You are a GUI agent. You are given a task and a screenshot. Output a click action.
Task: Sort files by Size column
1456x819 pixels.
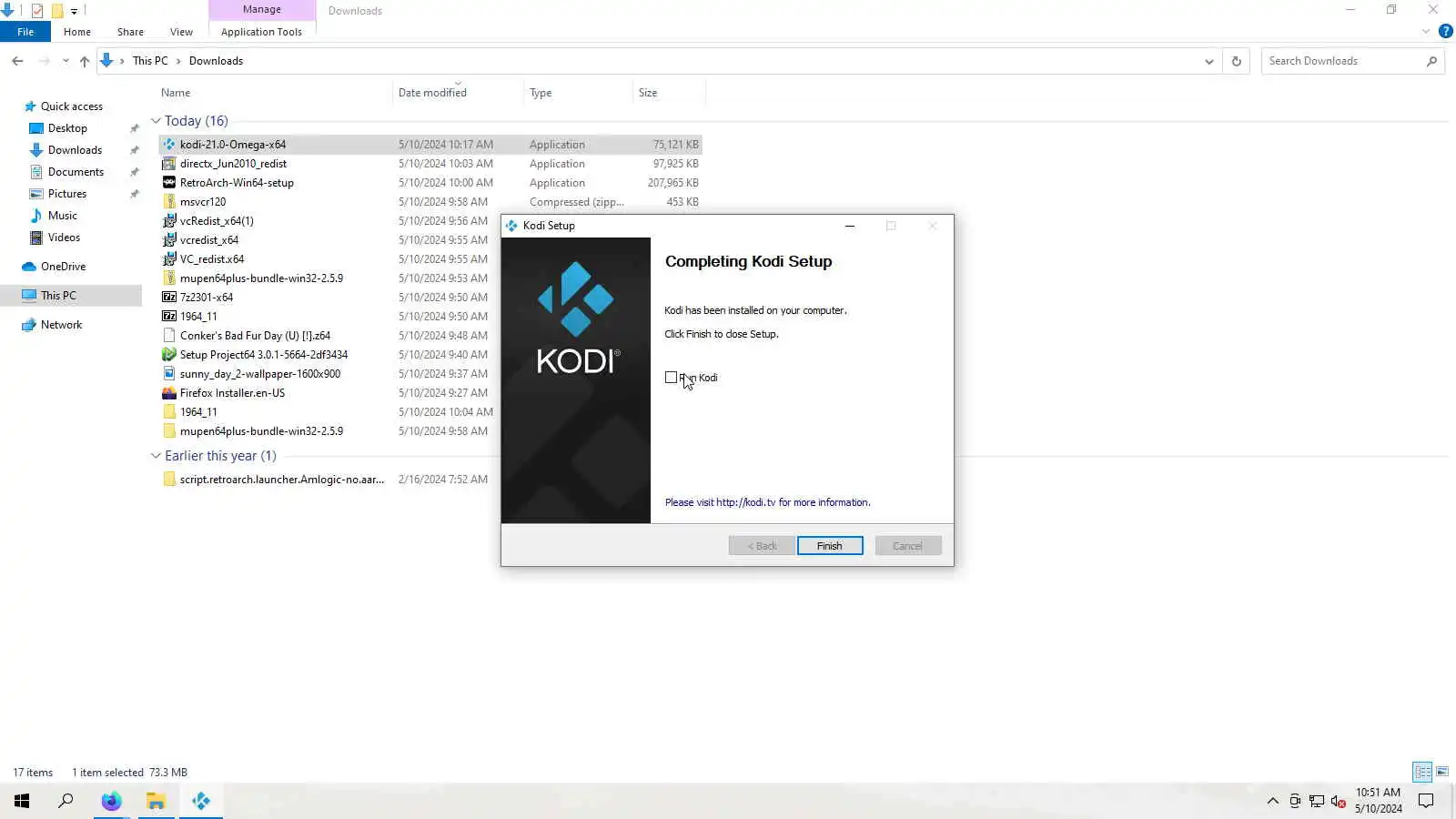point(648,93)
